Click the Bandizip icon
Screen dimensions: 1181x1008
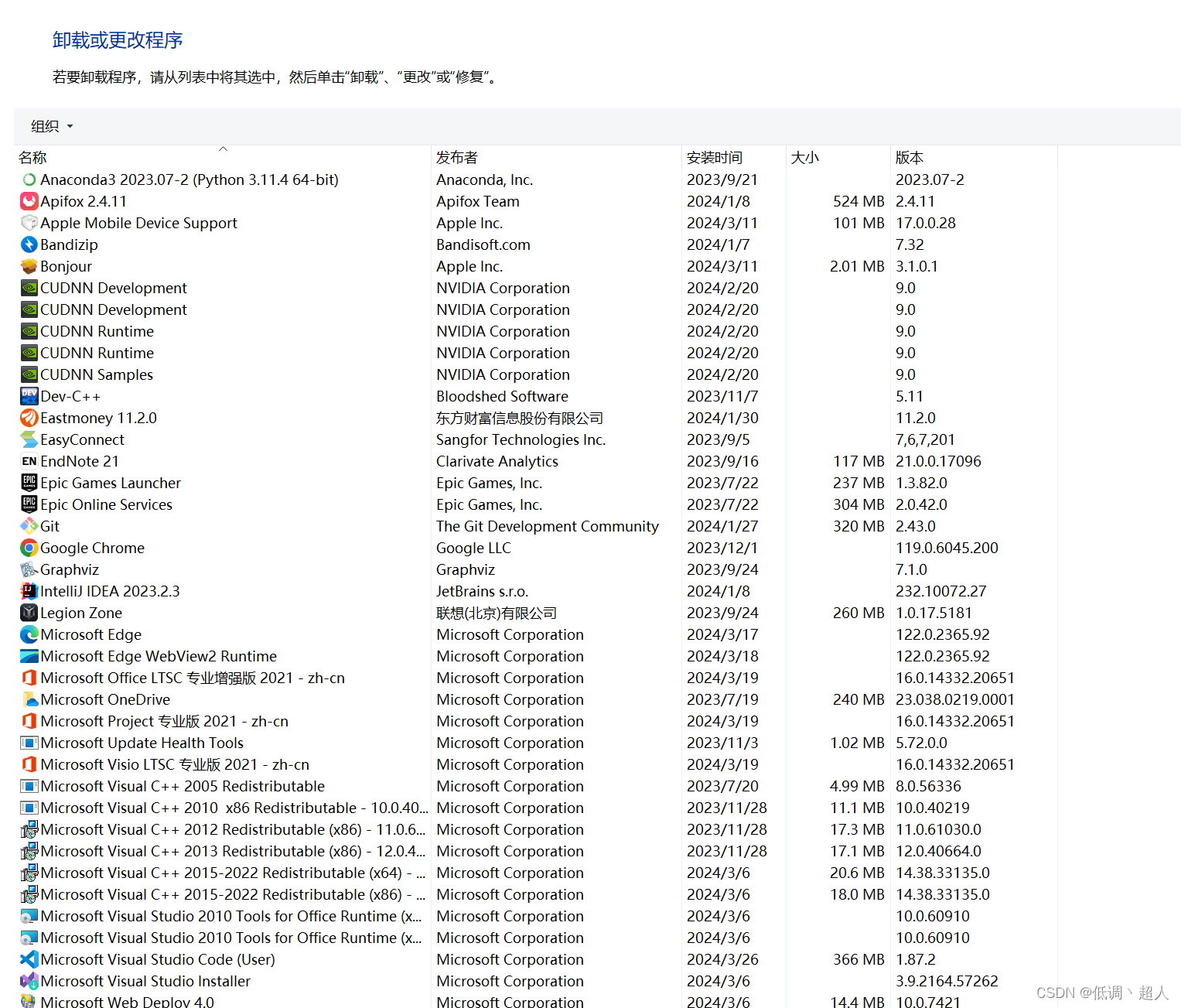29,244
